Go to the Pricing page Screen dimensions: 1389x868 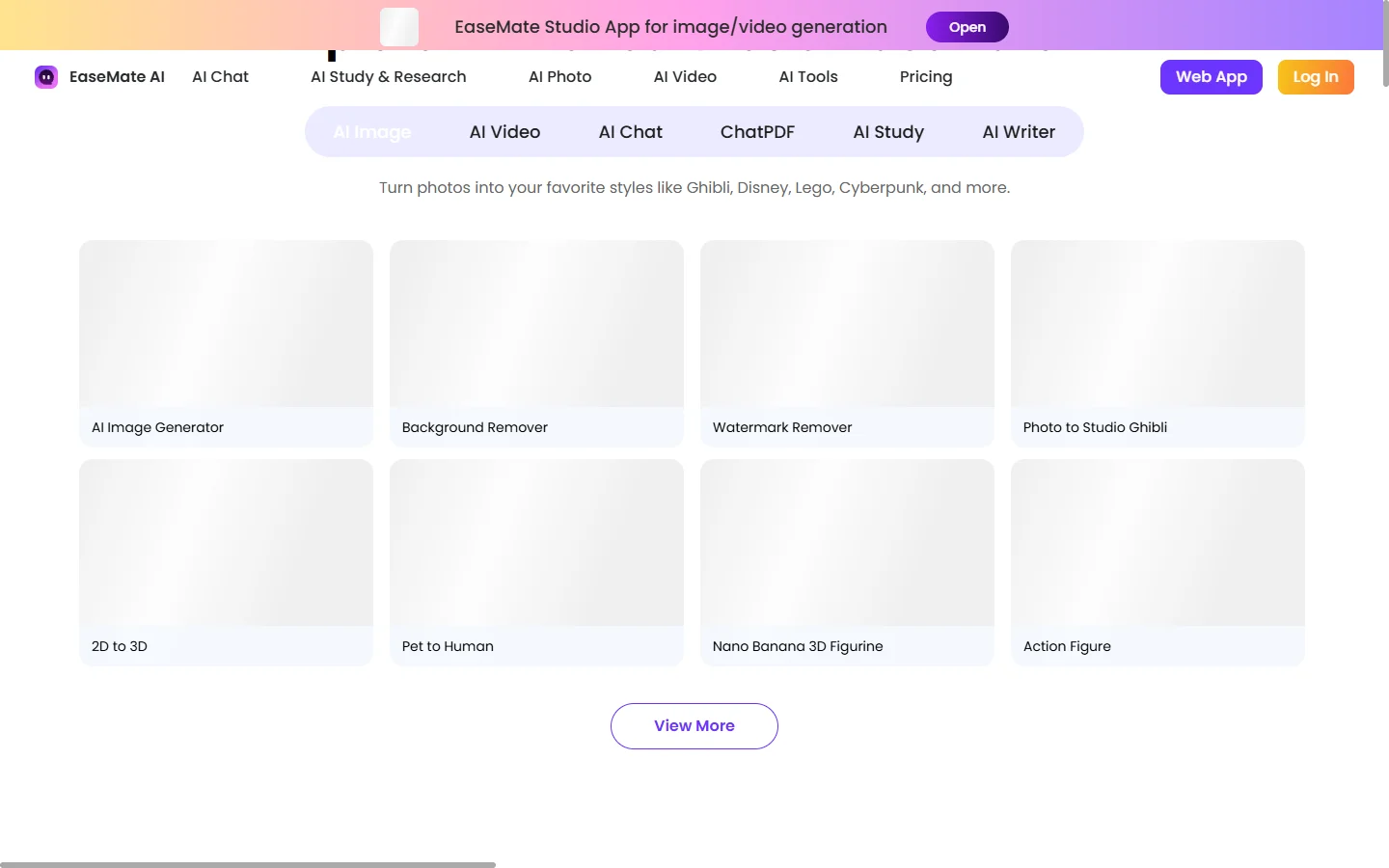tap(925, 76)
